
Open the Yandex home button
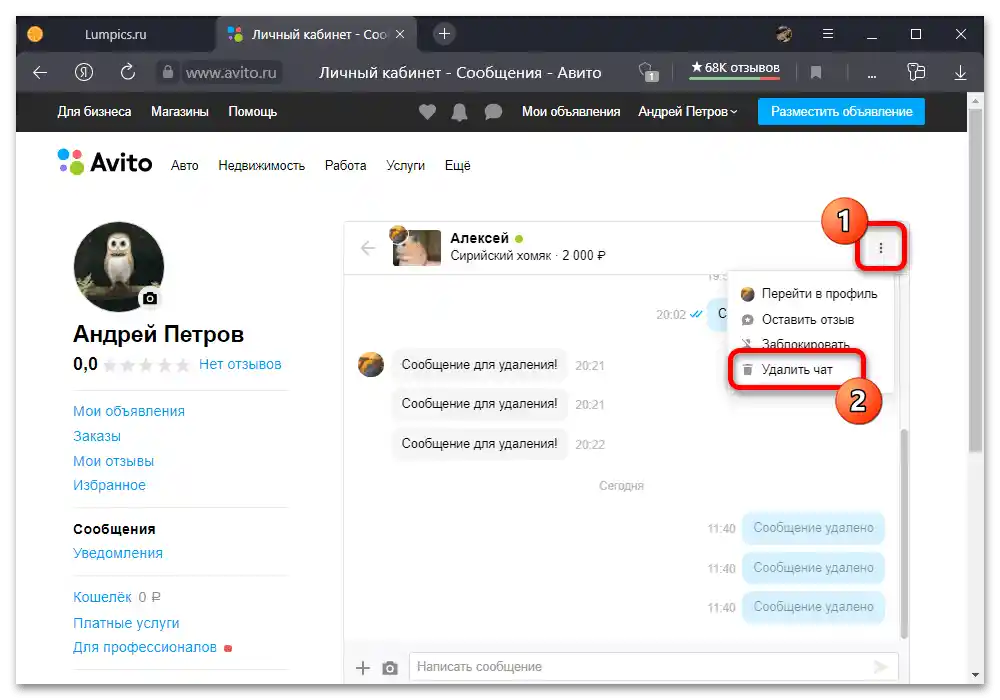coord(84,72)
